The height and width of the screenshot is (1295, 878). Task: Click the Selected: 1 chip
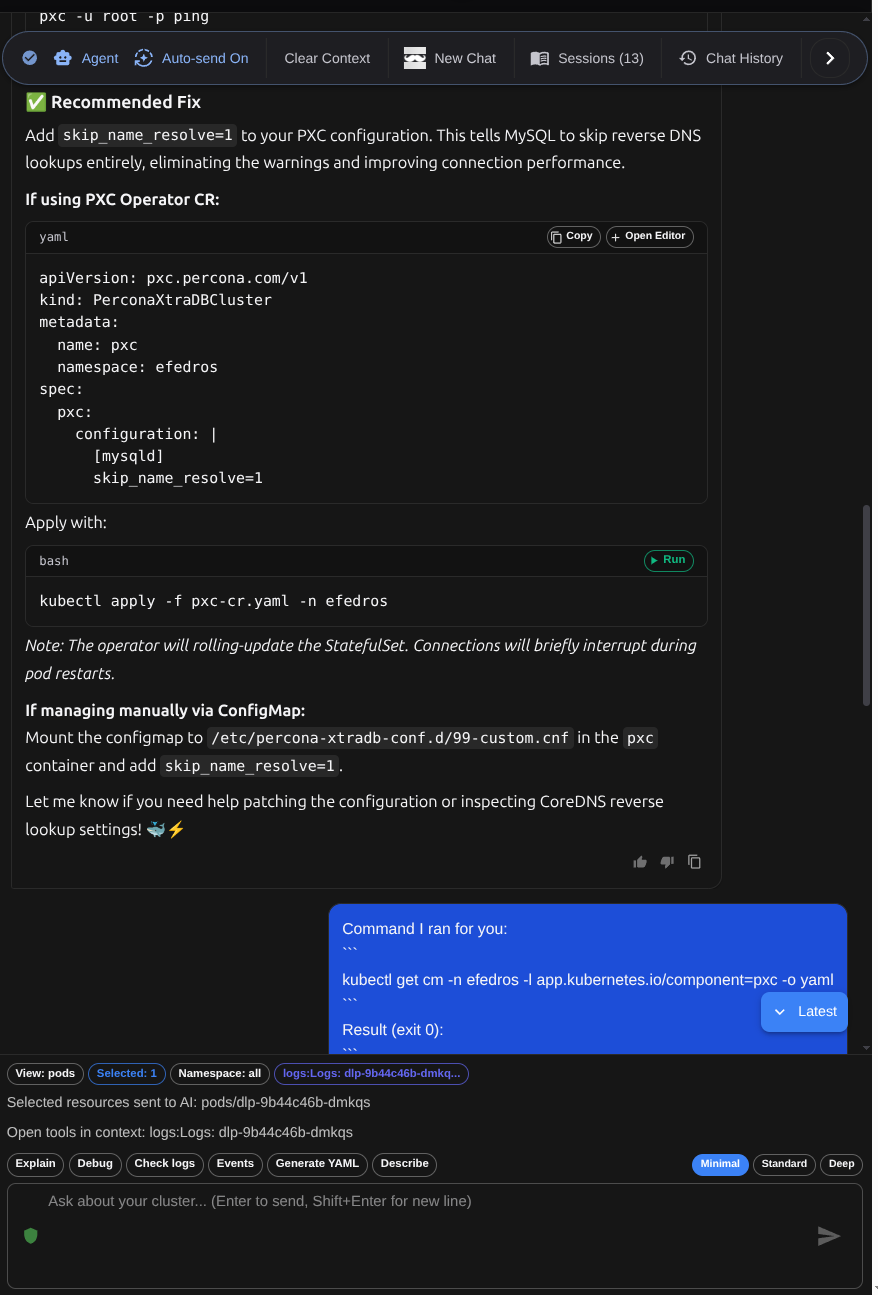click(127, 1073)
